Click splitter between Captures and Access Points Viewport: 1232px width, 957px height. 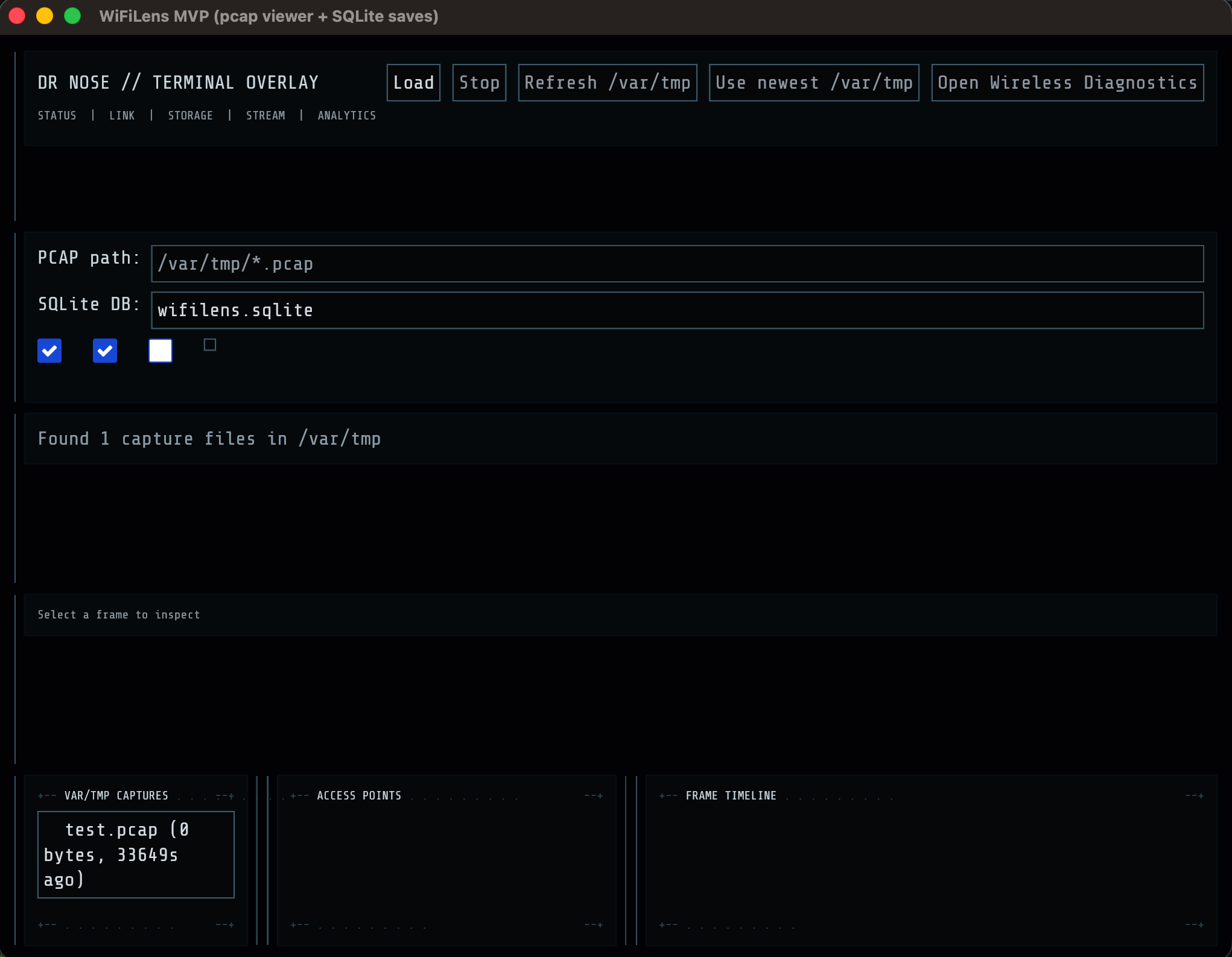(x=262, y=860)
